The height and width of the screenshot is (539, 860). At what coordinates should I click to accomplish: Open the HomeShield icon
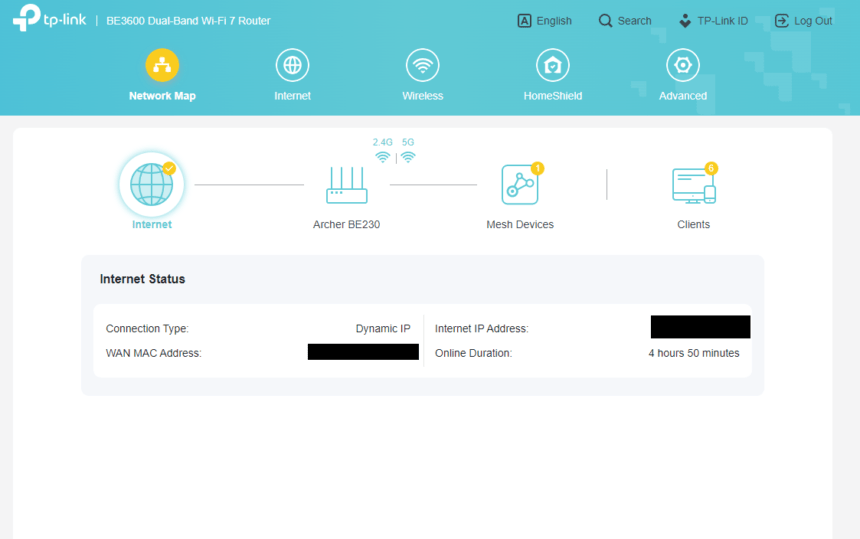pos(552,65)
